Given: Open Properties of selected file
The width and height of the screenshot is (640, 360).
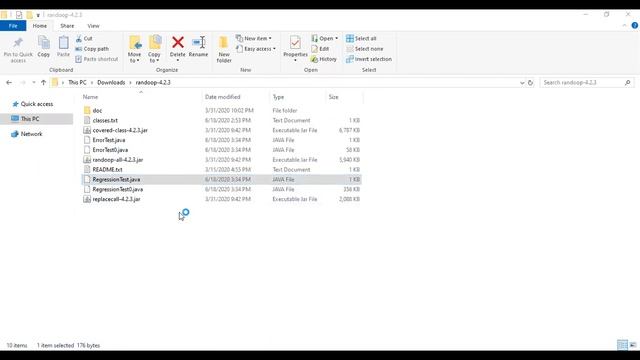Looking at the screenshot, I should coord(295,49).
